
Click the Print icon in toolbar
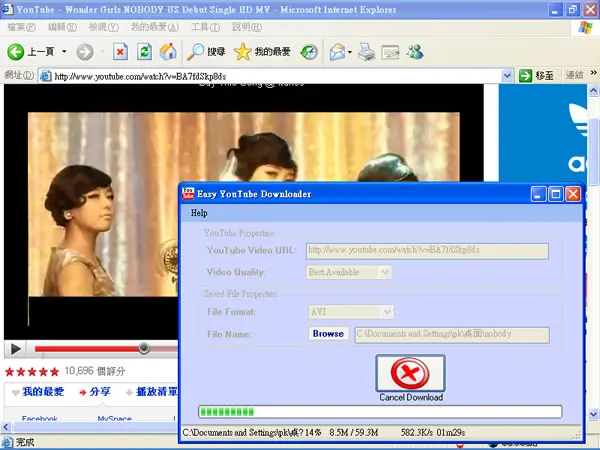[x=366, y=52]
